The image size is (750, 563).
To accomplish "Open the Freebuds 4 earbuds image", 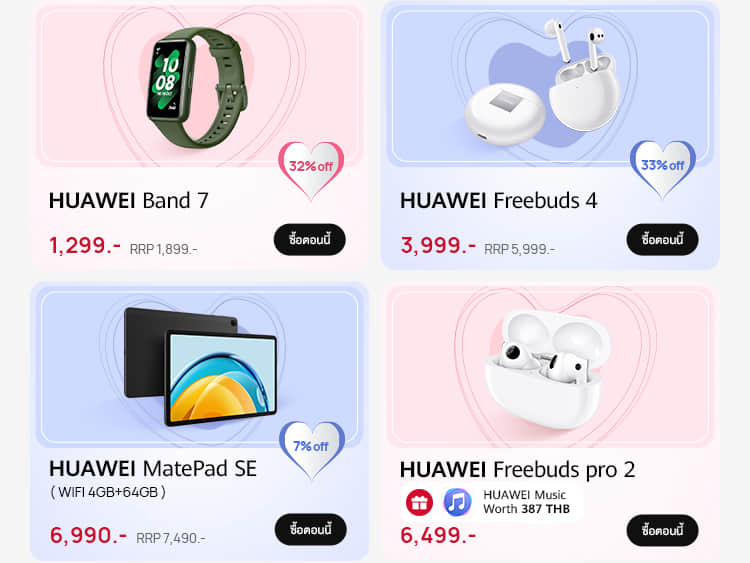I will pyautogui.click(x=543, y=81).
